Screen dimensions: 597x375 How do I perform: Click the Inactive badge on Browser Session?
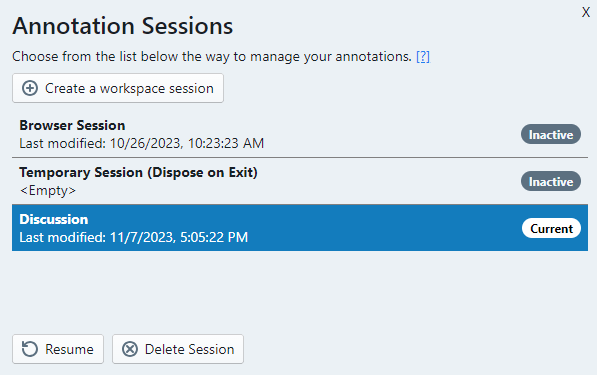(x=551, y=134)
